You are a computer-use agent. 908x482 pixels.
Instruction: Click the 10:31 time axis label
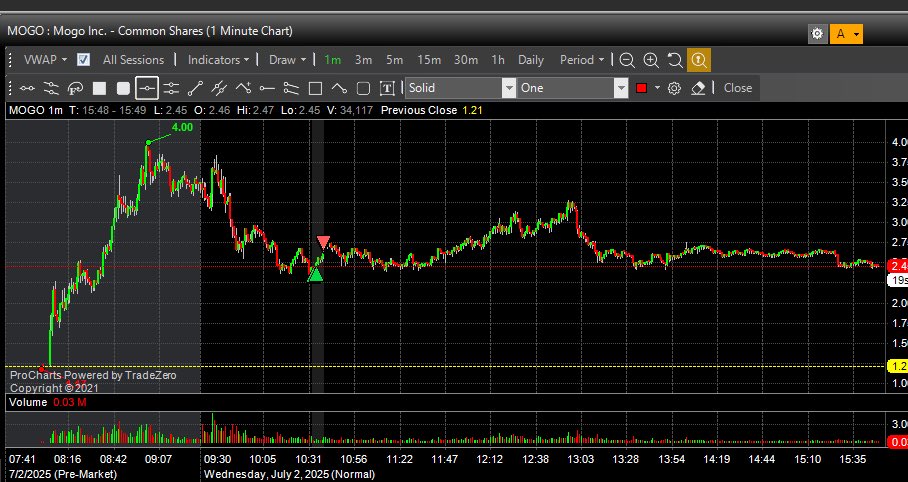pos(308,459)
